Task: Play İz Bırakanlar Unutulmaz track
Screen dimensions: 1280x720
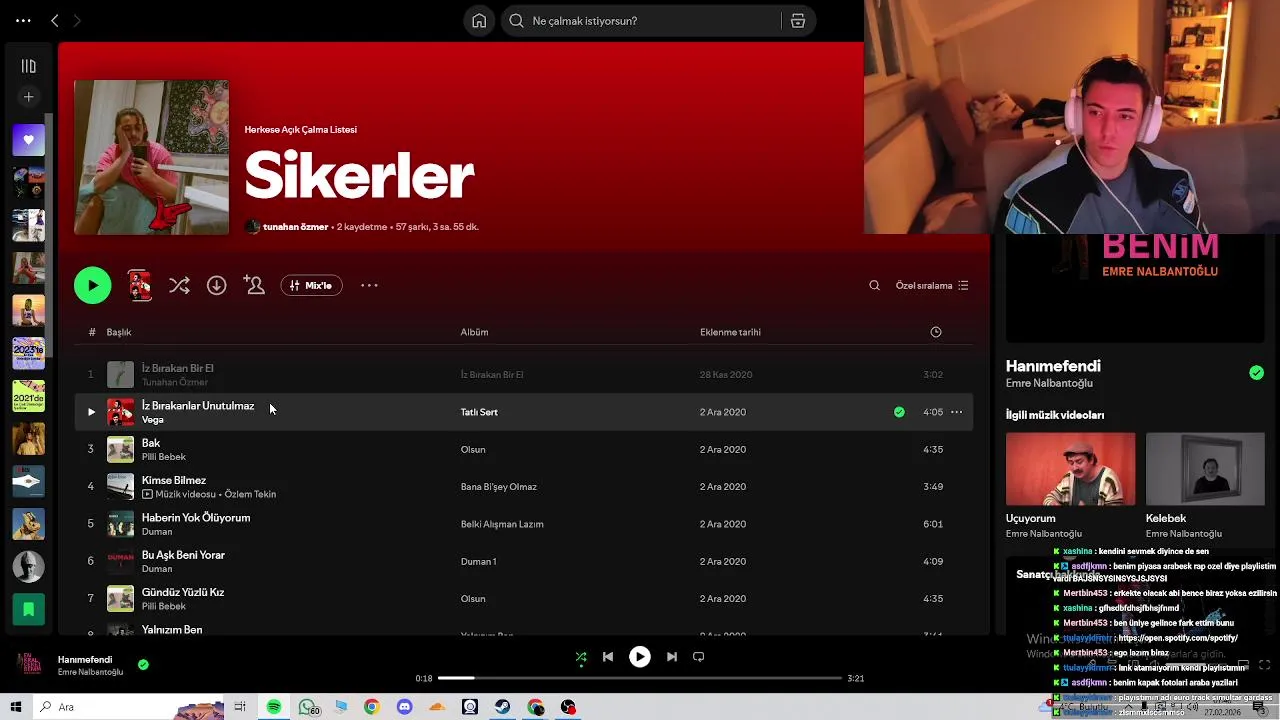Action: (91, 412)
